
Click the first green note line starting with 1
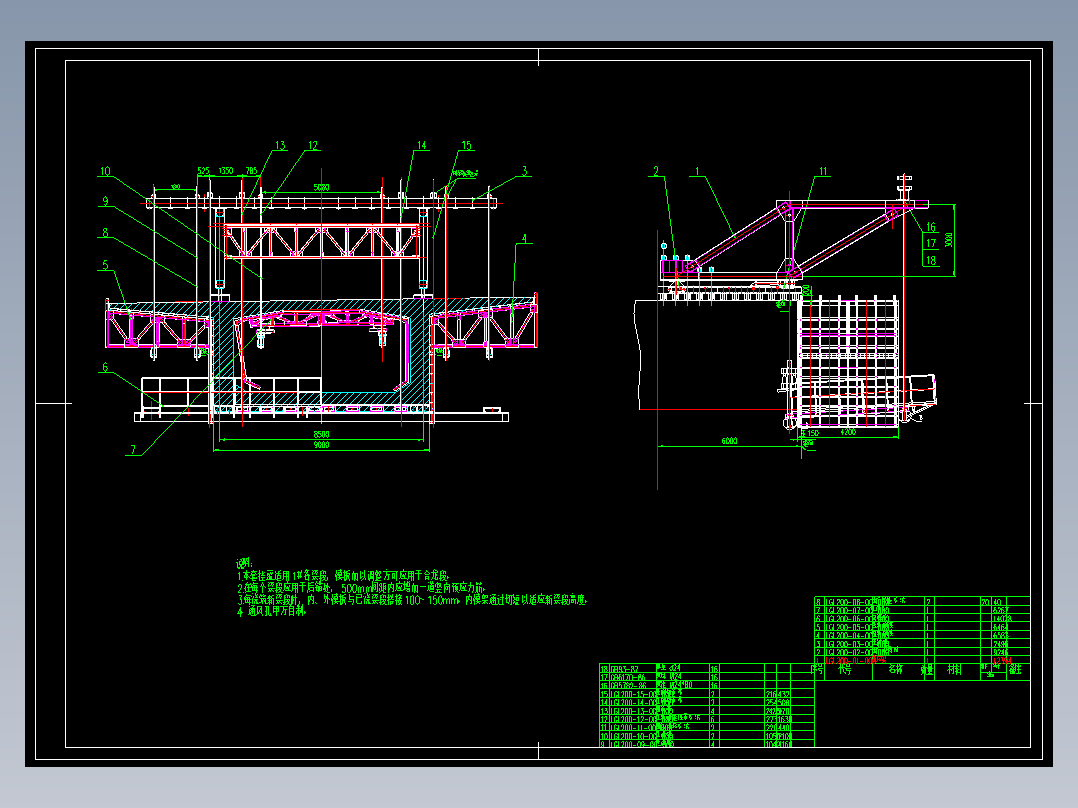coord(343,576)
